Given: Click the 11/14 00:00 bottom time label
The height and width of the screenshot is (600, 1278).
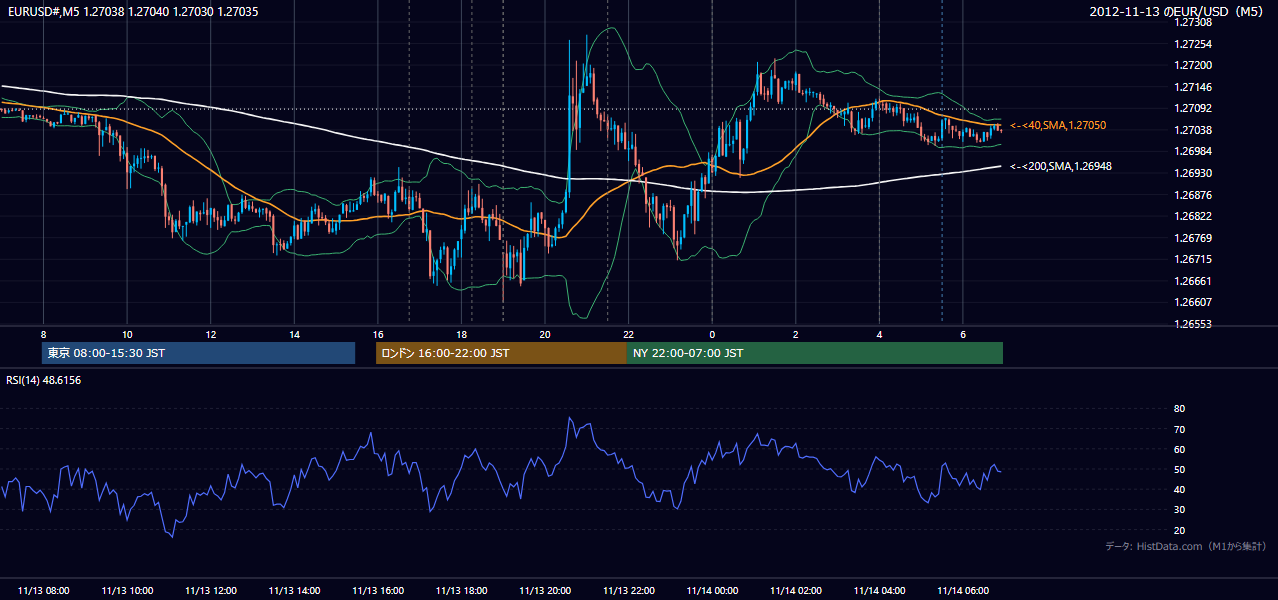Looking at the screenshot, I should coord(712,591).
